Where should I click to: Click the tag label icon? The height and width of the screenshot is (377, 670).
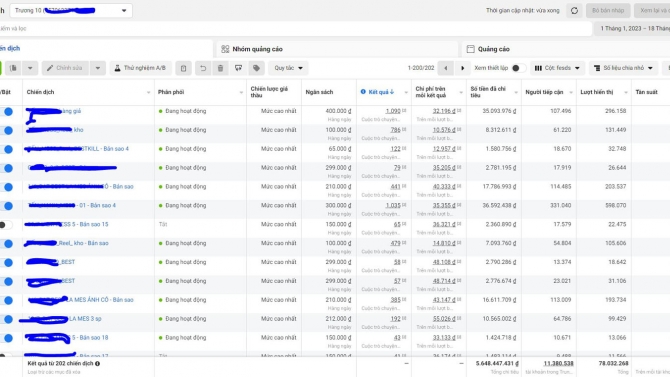[x=256, y=68]
